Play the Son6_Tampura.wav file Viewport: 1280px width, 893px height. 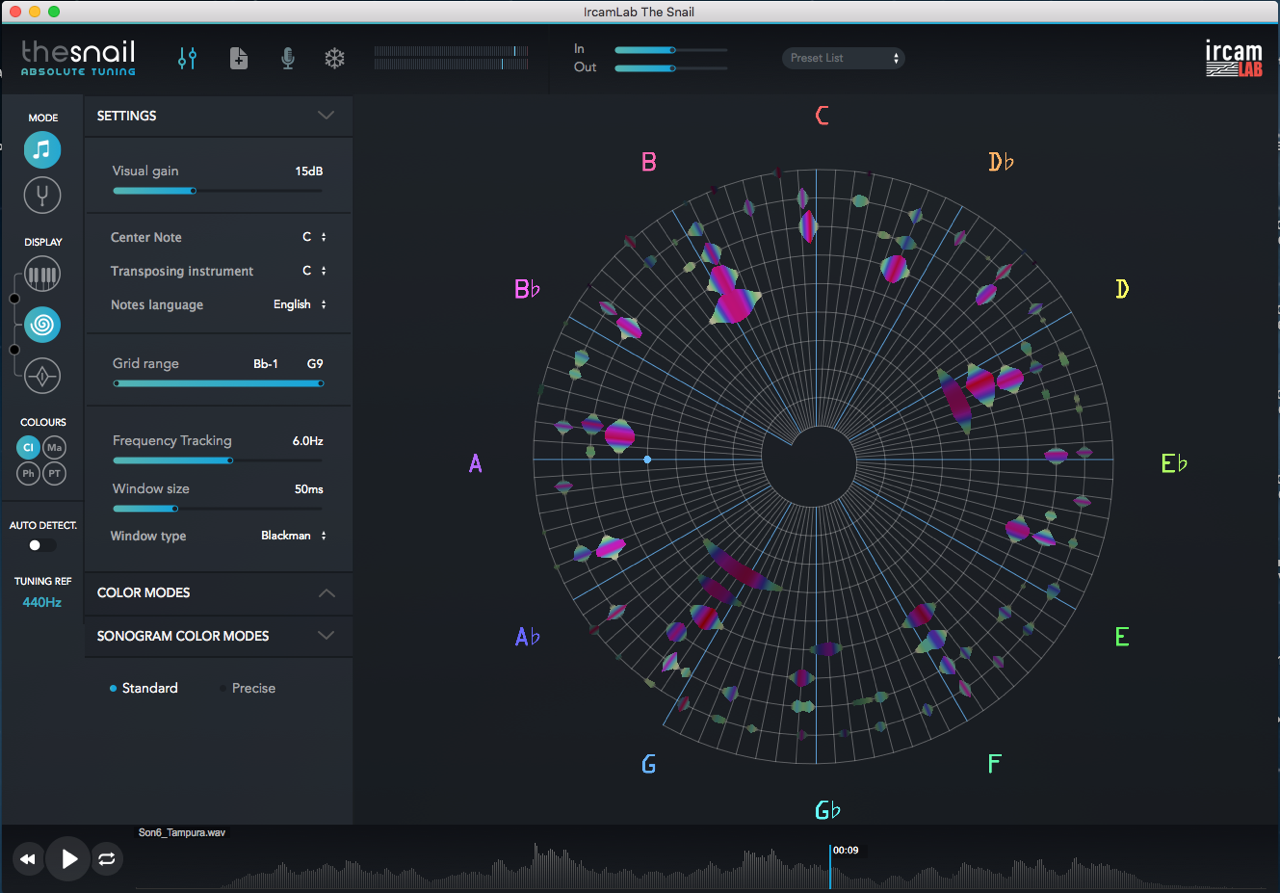(x=69, y=859)
